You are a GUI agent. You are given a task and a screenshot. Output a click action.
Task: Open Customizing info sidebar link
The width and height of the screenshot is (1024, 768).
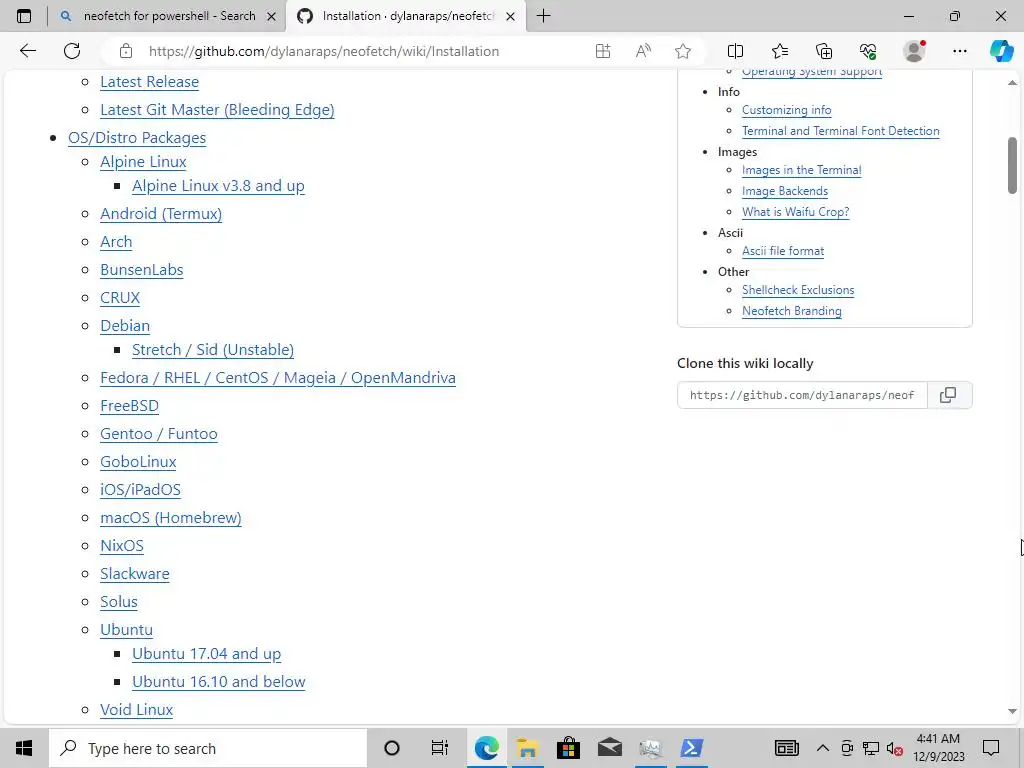[x=786, y=110]
